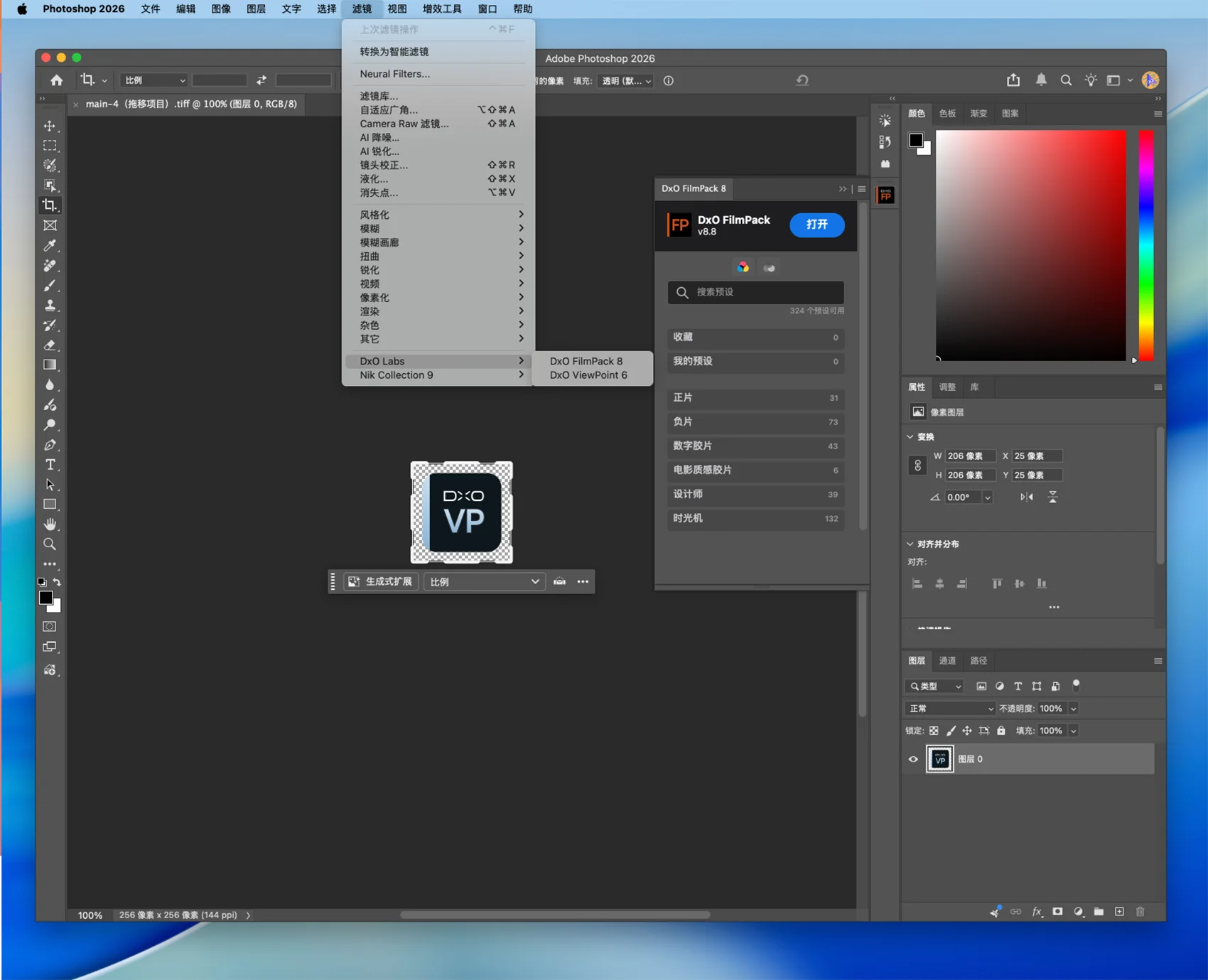The height and width of the screenshot is (980, 1208).
Task: Select the Pen tool
Action: [50, 445]
